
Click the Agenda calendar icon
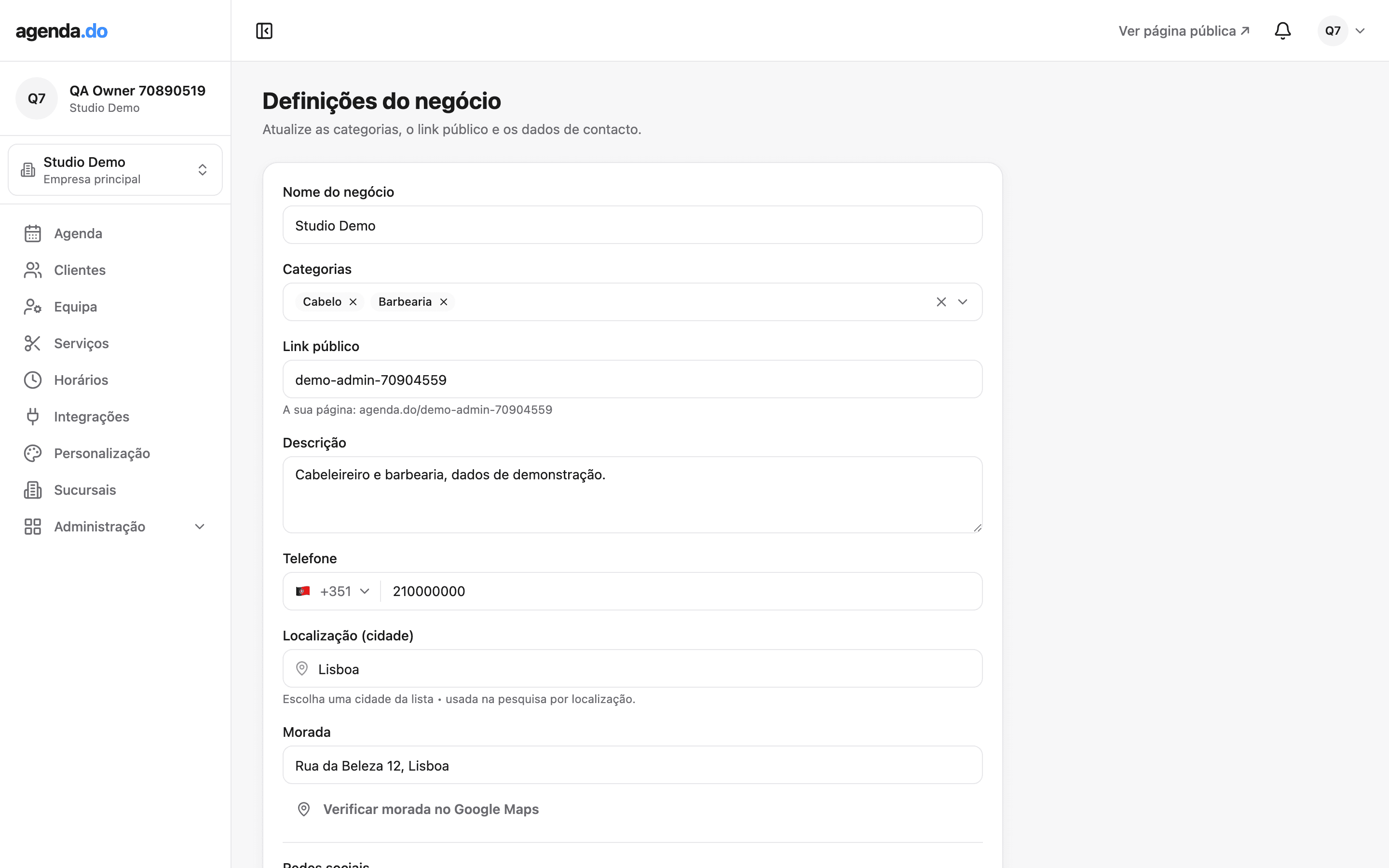[33, 234]
